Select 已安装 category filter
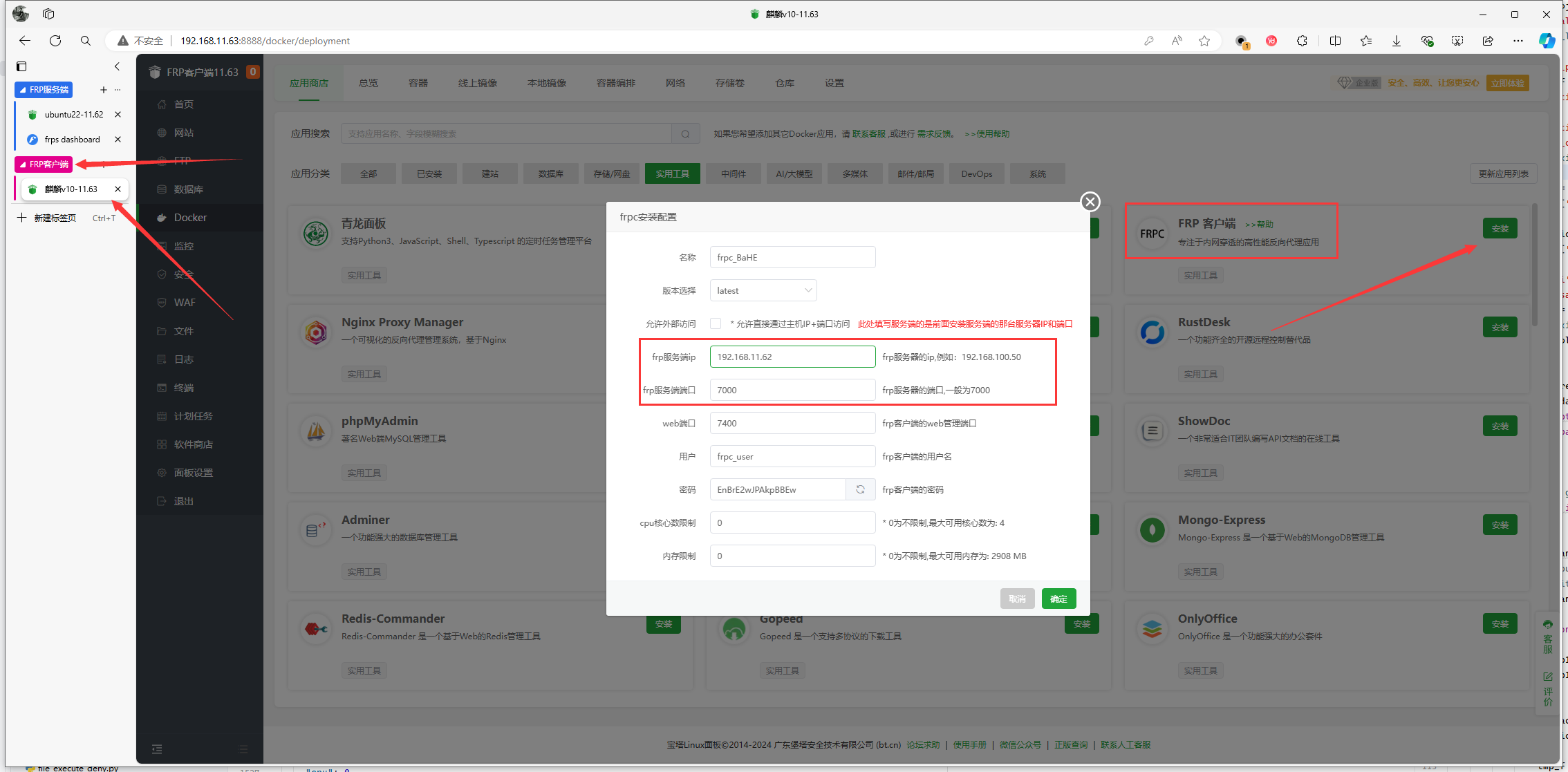Screen dimensions: 1568x772 429,174
